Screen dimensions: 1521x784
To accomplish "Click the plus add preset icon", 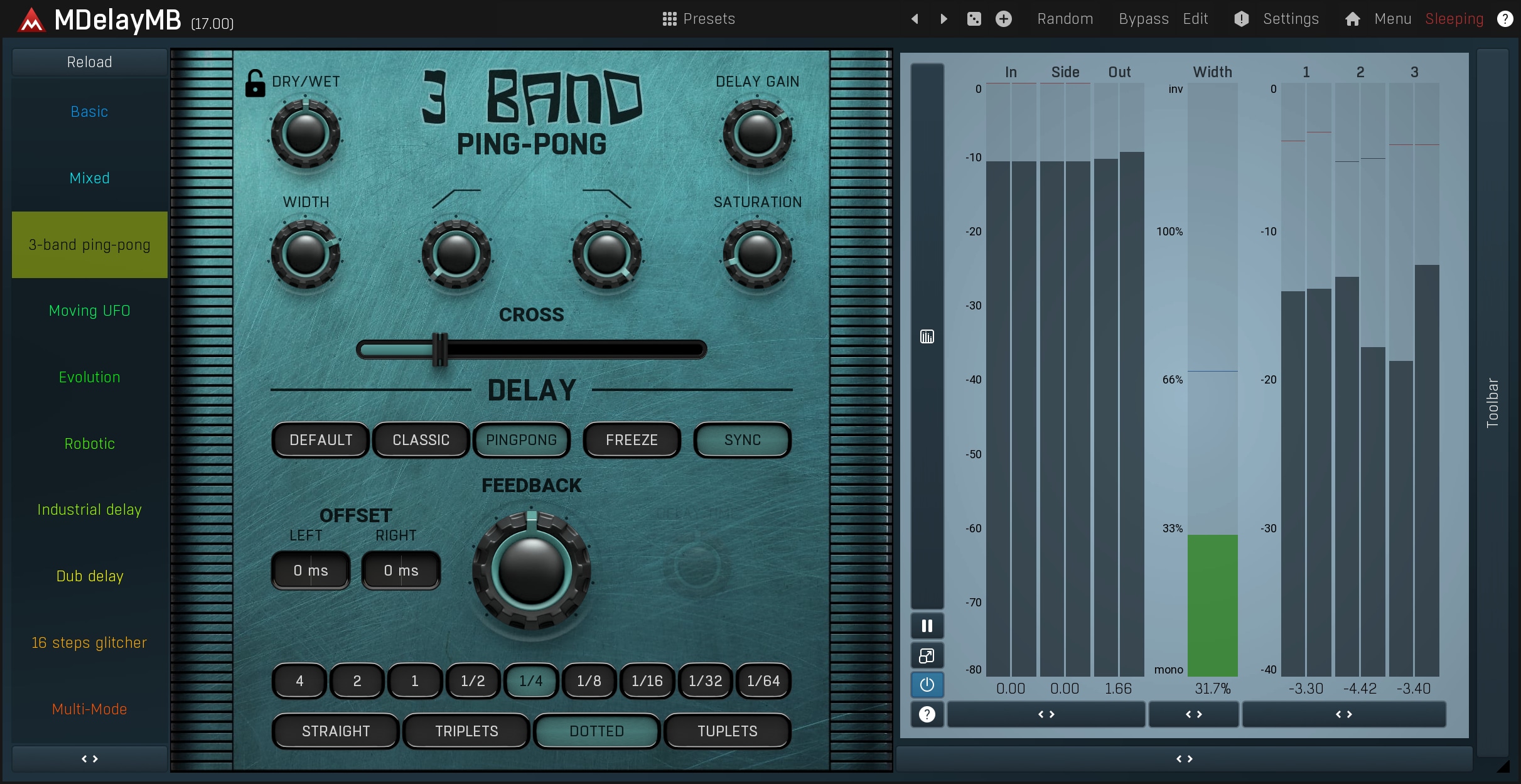I will coord(1003,19).
